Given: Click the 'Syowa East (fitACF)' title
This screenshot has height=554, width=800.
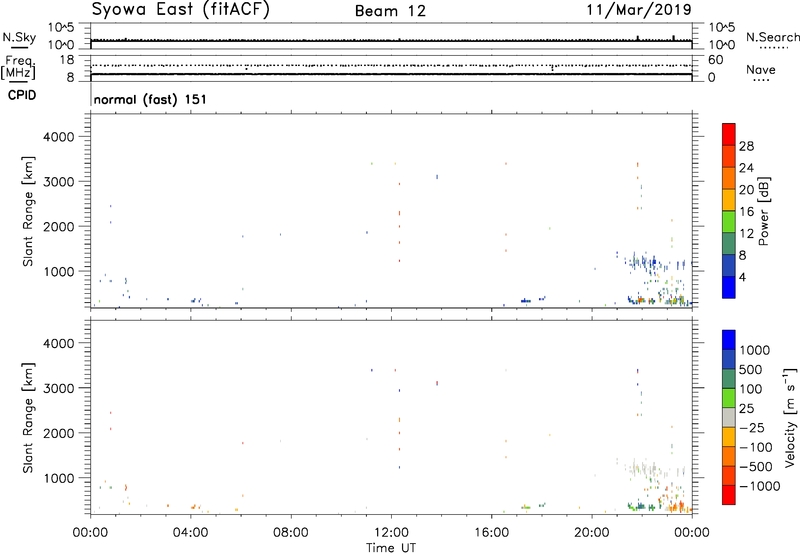Looking at the screenshot, I should coord(180,10).
